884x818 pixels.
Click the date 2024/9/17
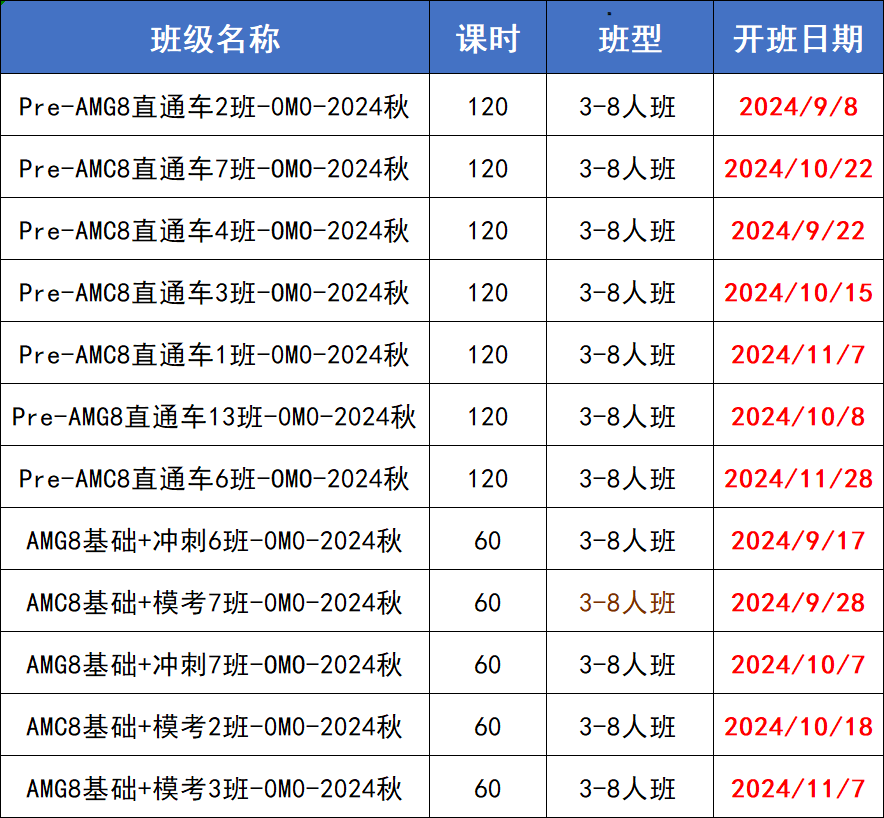tap(798, 541)
